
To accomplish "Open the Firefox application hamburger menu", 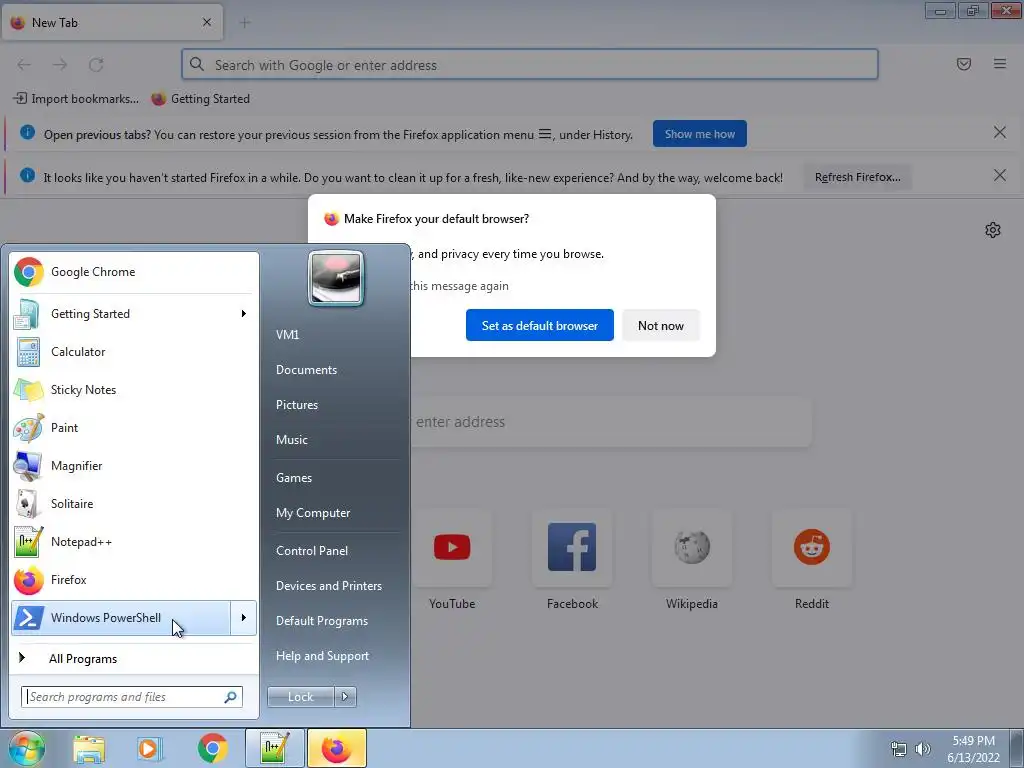I will [x=1000, y=64].
